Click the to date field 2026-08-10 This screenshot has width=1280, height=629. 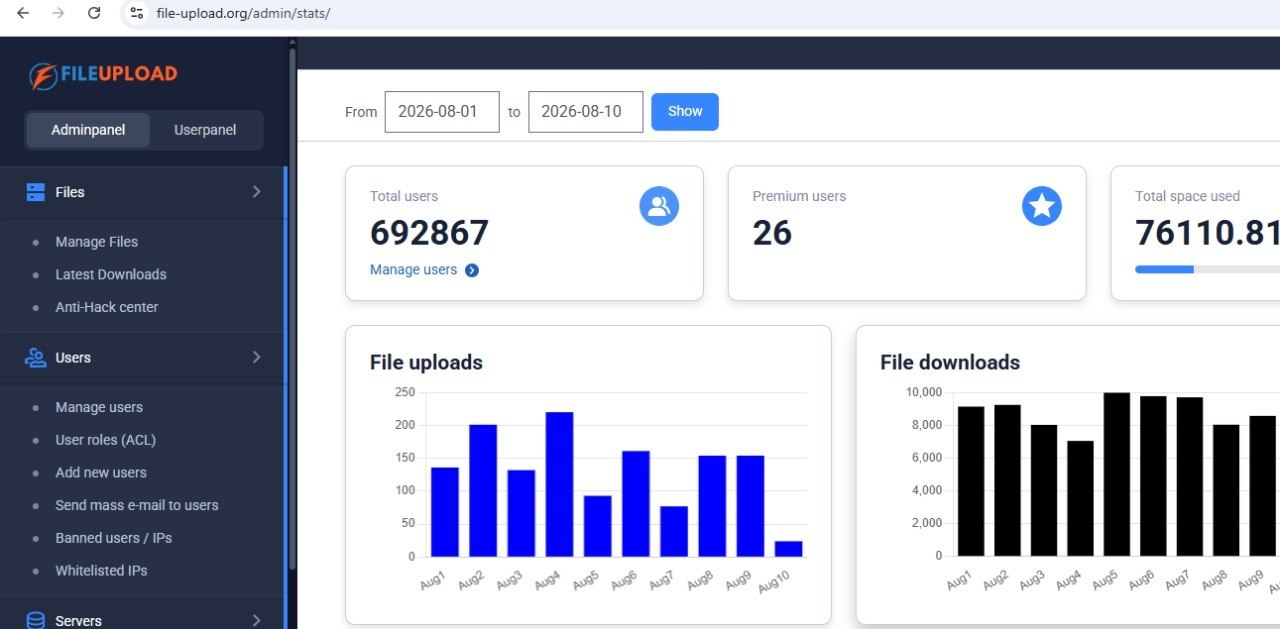585,112
